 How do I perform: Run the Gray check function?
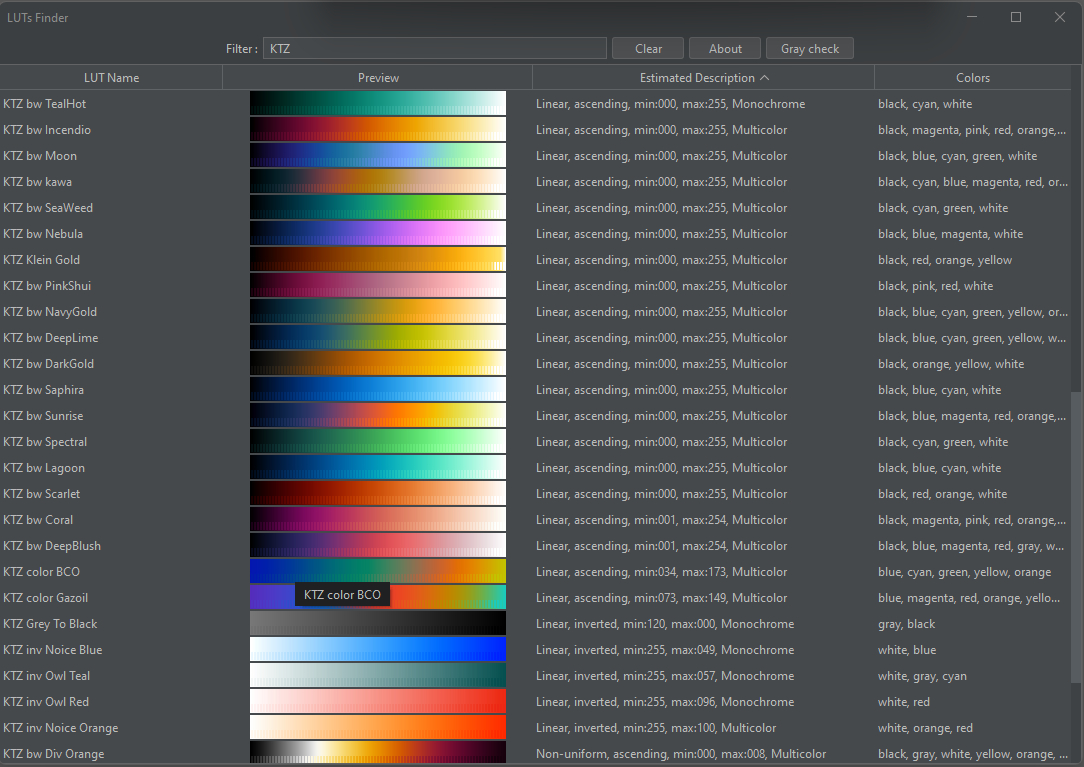pos(809,48)
